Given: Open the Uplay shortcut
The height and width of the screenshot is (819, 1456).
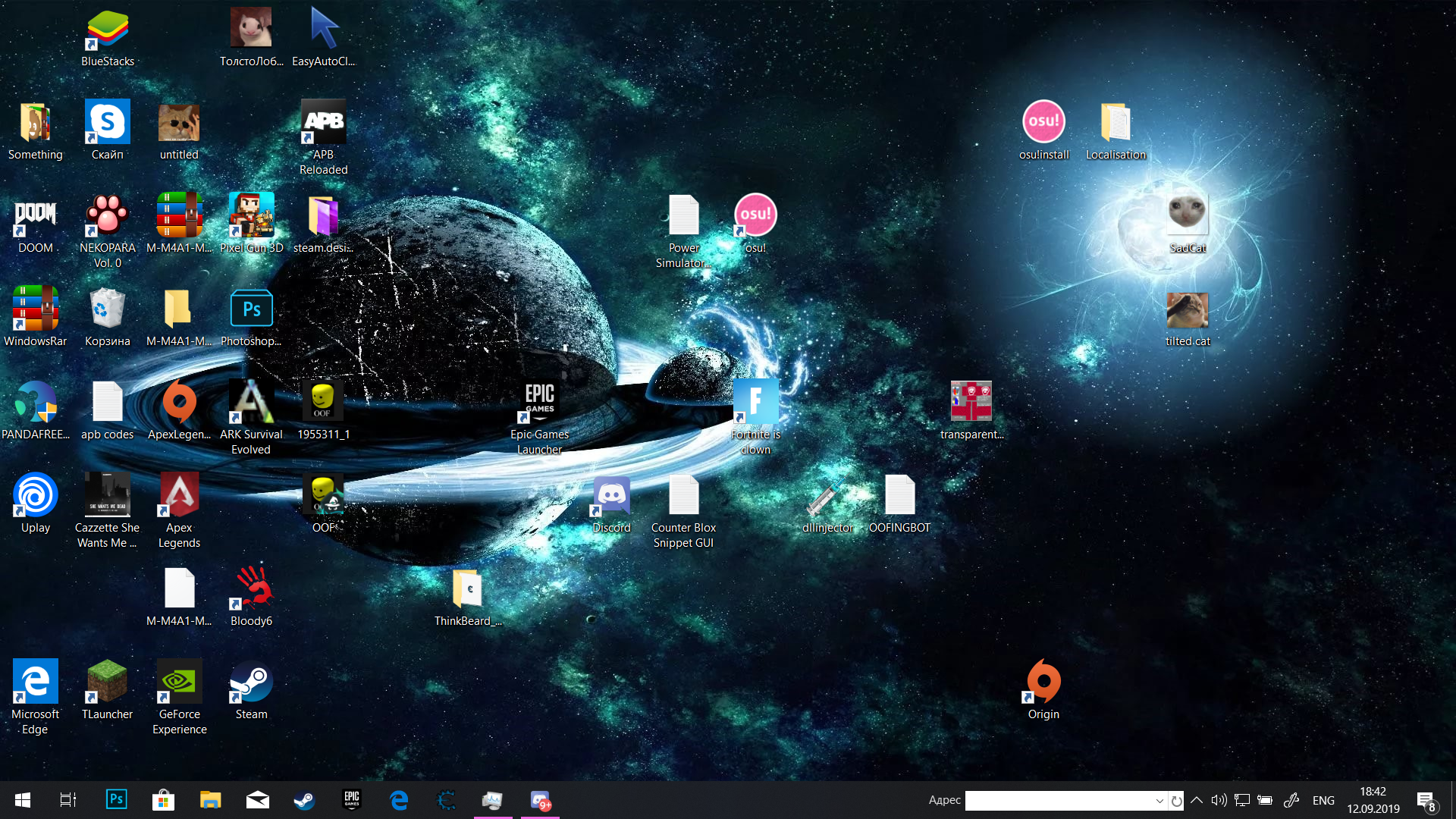Looking at the screenshot, I should (36, 504).
